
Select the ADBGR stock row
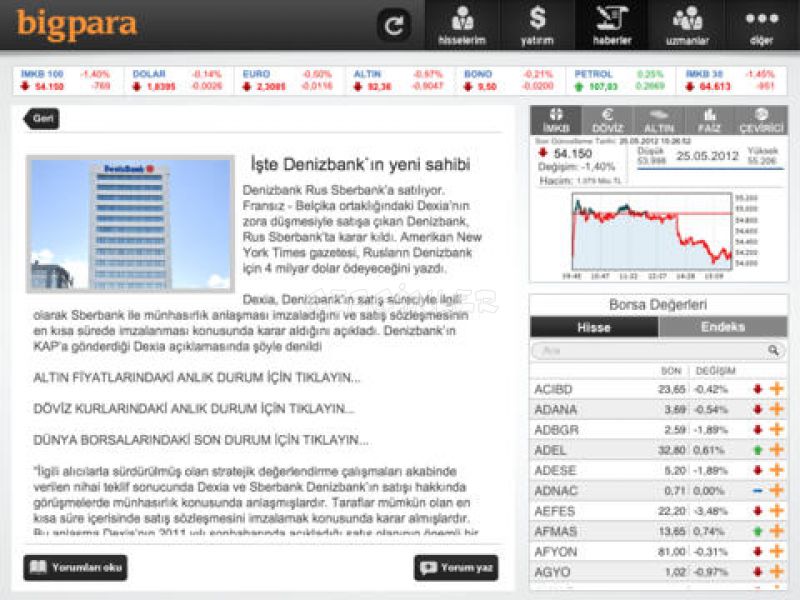click(659, 430)
